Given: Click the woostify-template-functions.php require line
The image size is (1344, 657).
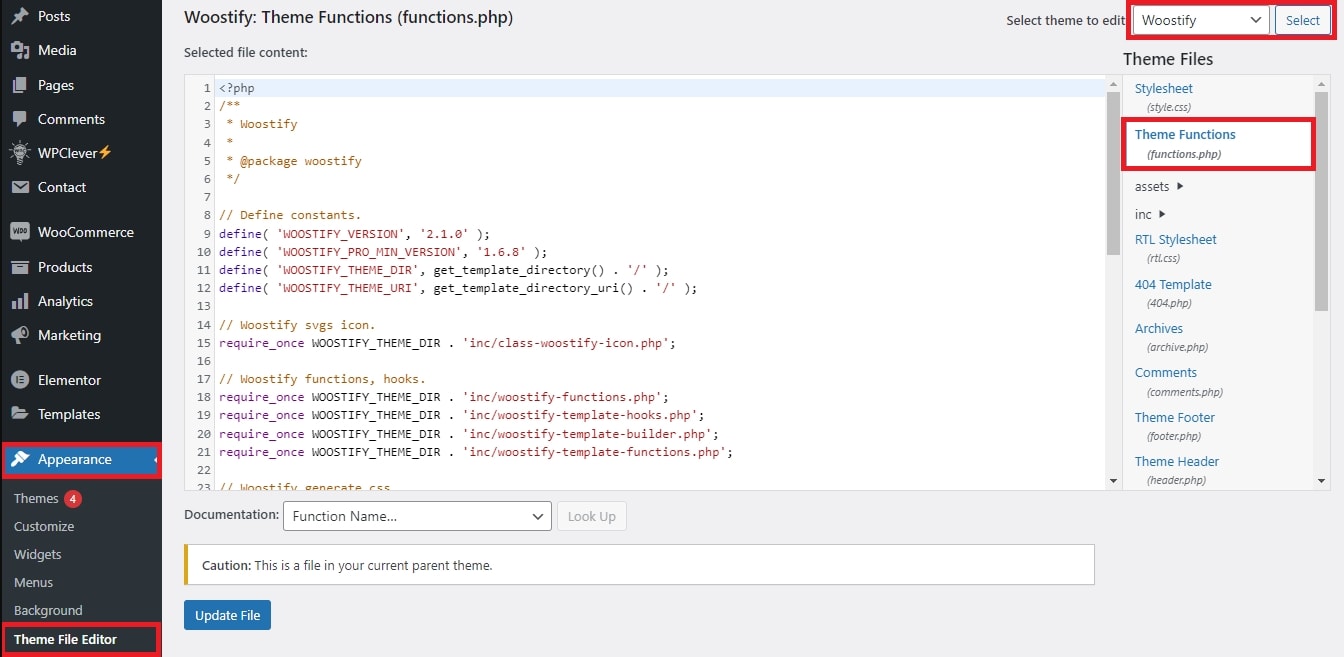Looking at the screenshot, I should pos(476,452).
